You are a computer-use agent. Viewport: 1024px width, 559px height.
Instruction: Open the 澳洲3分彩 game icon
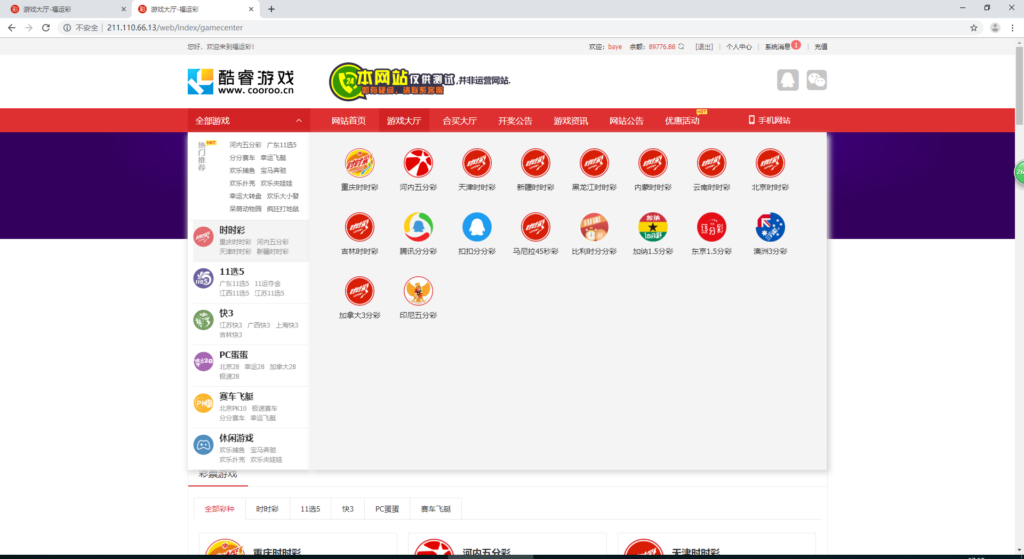770,228
